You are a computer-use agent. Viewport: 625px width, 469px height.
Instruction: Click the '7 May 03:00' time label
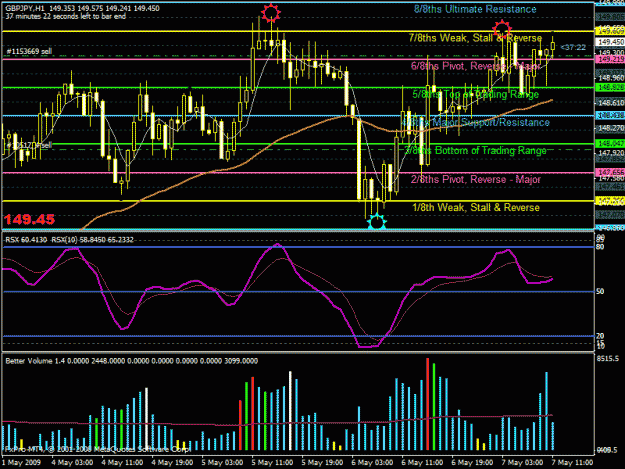point(522,463)
